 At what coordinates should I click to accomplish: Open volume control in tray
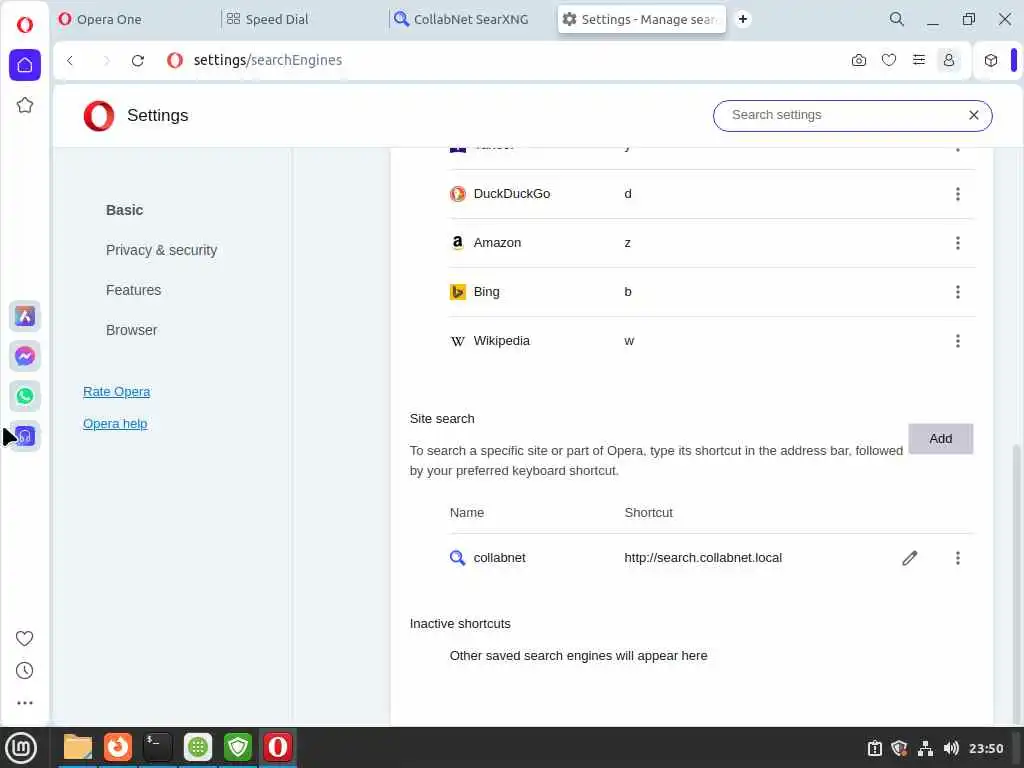tap(952, 748)
